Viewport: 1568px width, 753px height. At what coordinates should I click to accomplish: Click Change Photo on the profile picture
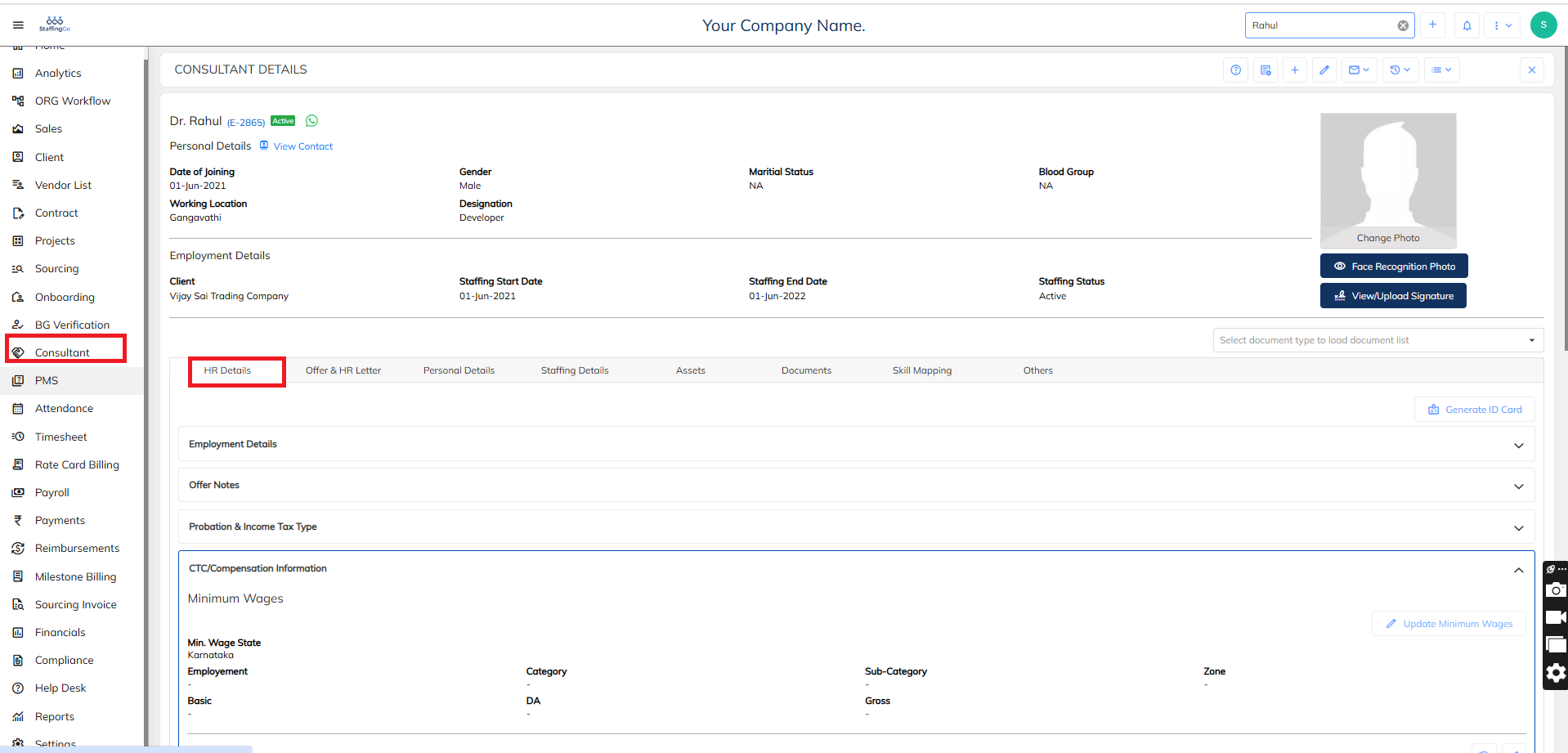coord(1387,238)
